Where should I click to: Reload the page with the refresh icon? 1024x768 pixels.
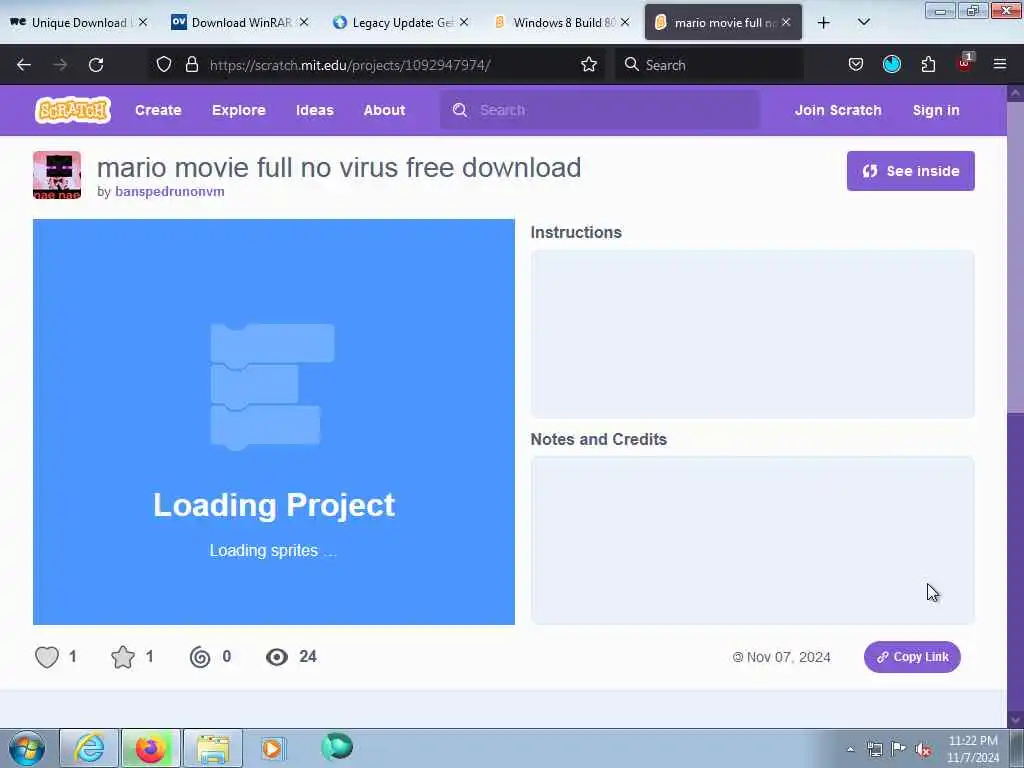pos(96,65)
